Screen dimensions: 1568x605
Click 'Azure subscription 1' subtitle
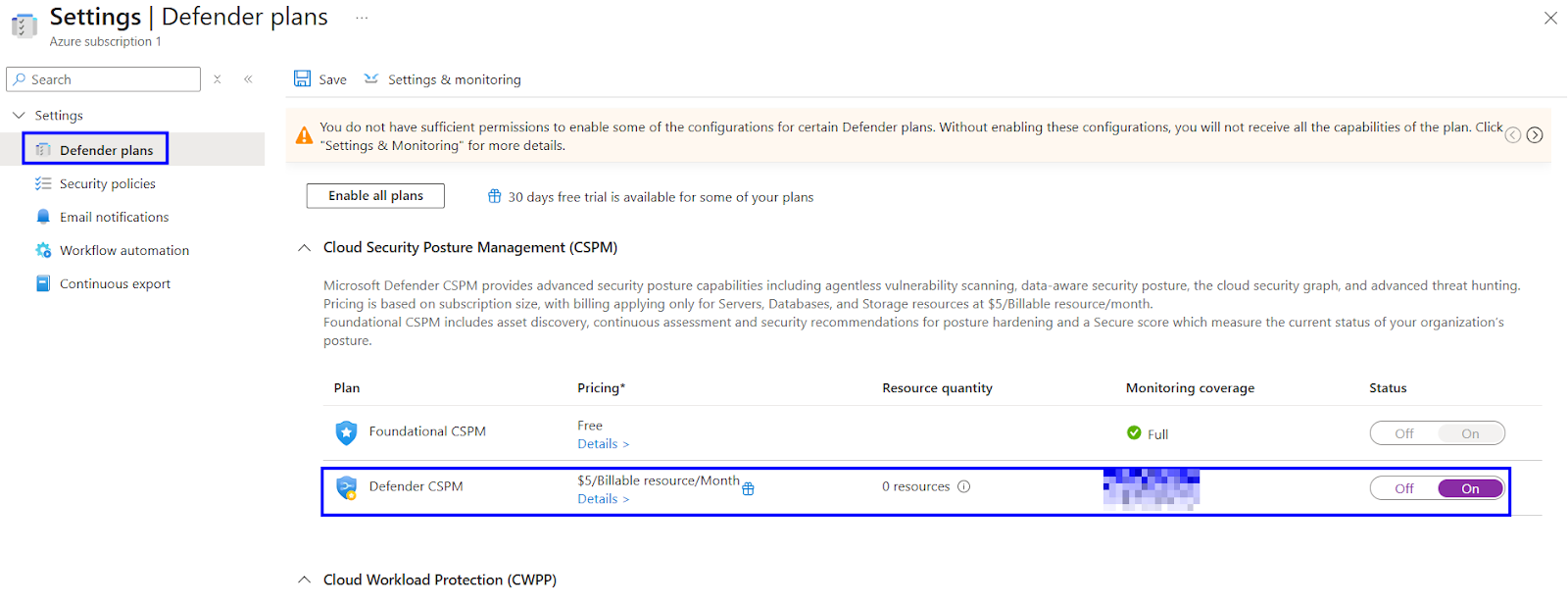[106, 42]
